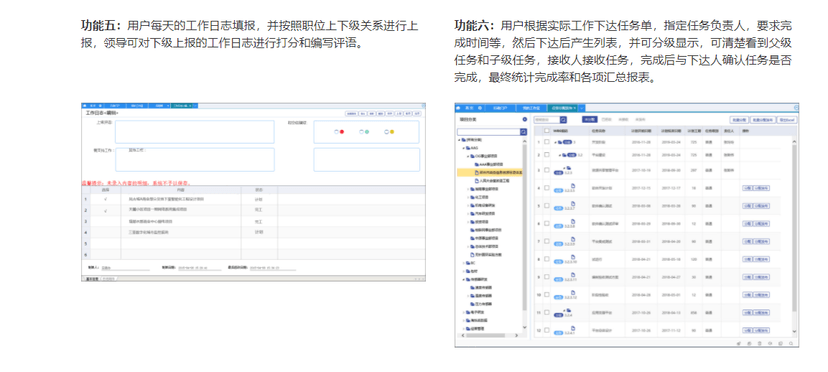Expand the BC node in project tree
Viewport: 828px width, 372px height.
[464, 263]
